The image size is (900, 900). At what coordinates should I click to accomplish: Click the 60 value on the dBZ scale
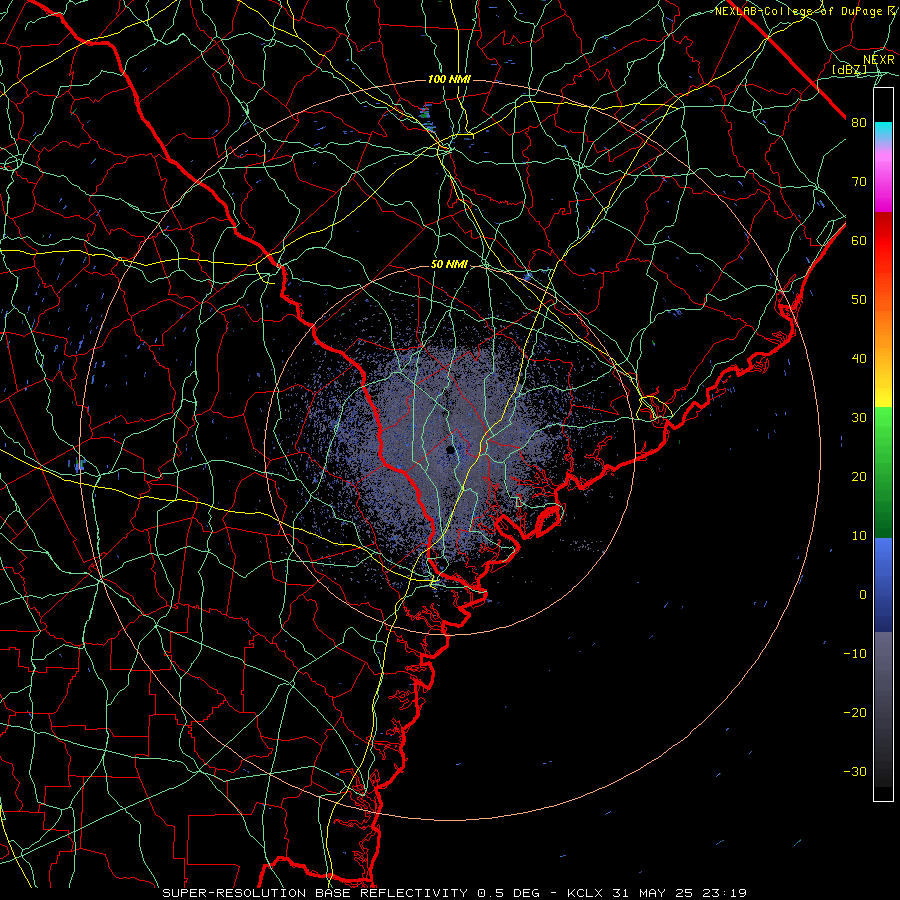click(859, 240)
